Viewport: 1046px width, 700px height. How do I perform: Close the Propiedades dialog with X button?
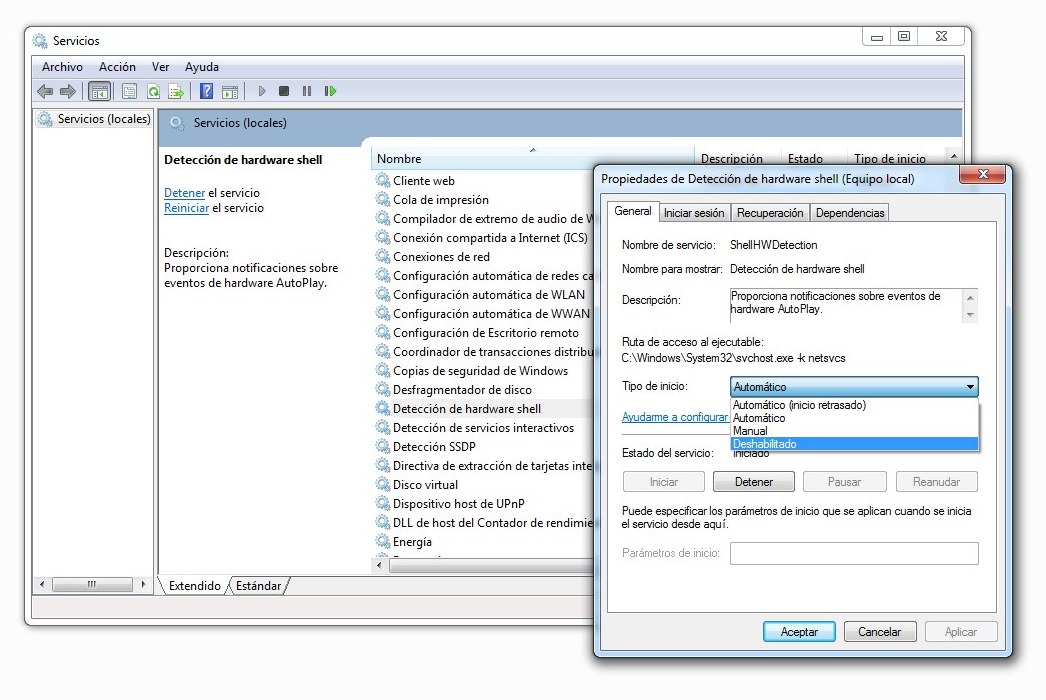[982, 174]
